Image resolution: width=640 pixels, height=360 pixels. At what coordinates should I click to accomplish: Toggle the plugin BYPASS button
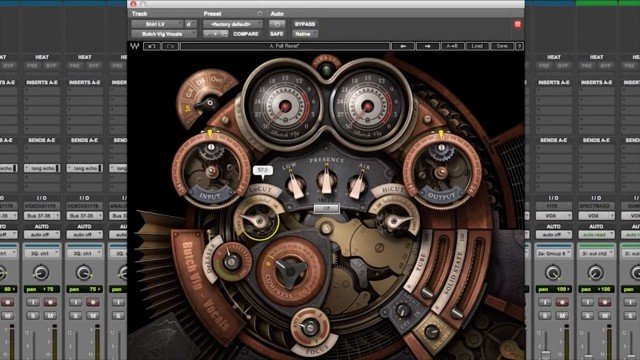pos(305,24)
